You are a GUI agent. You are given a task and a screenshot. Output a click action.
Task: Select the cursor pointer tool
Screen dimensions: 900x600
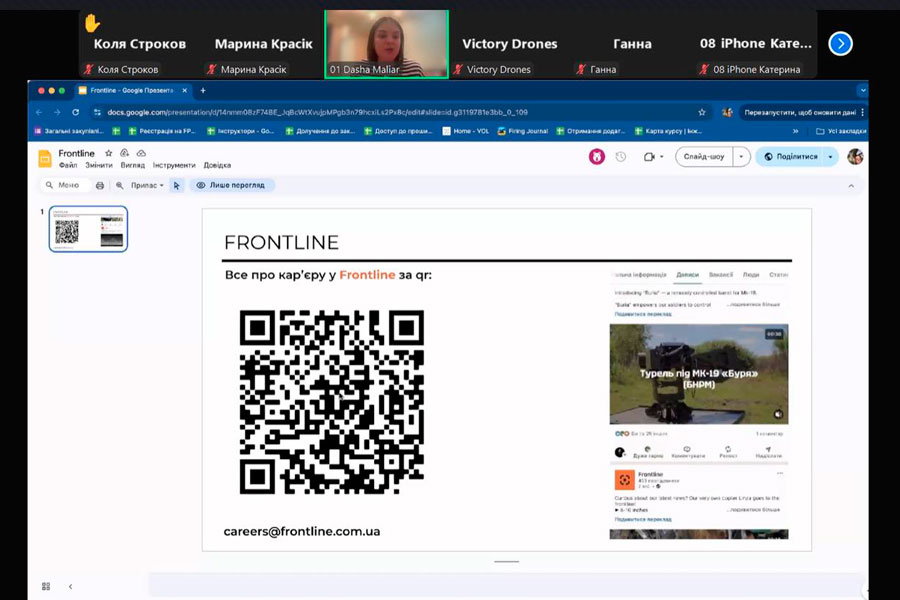[x=176, y=185]
